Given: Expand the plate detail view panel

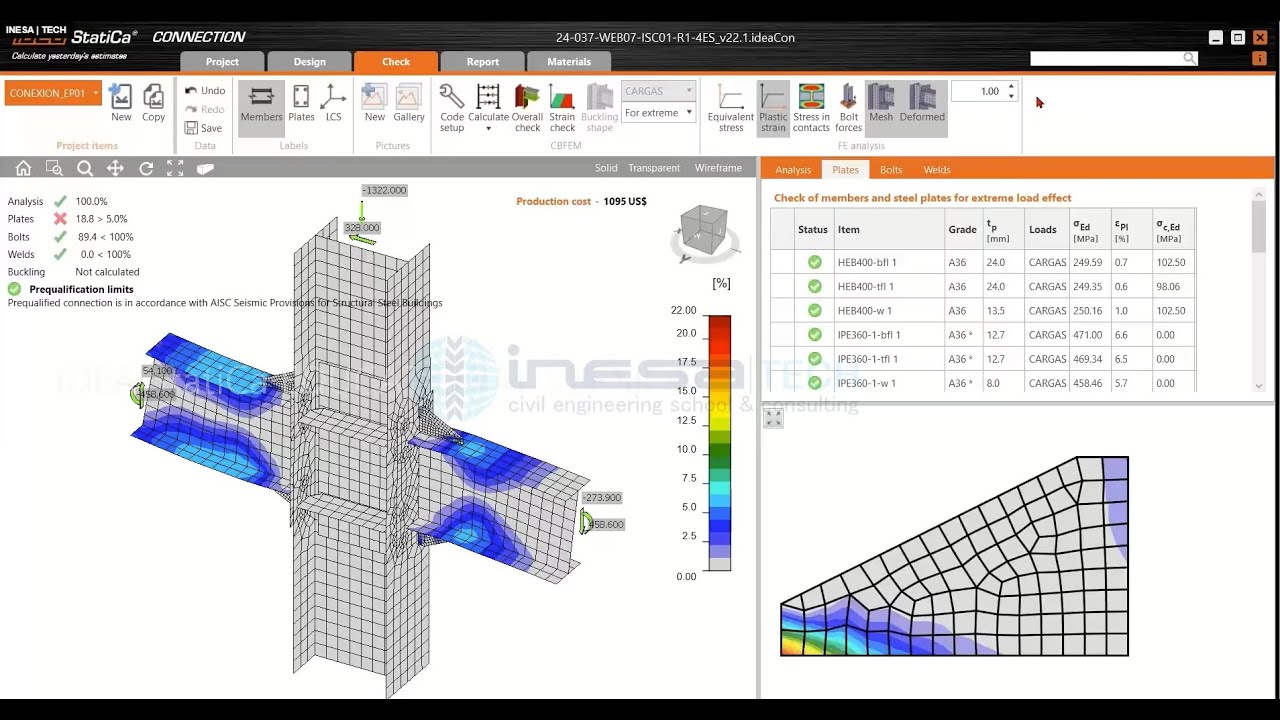Looking at the screenshot, I should (773, 419).
